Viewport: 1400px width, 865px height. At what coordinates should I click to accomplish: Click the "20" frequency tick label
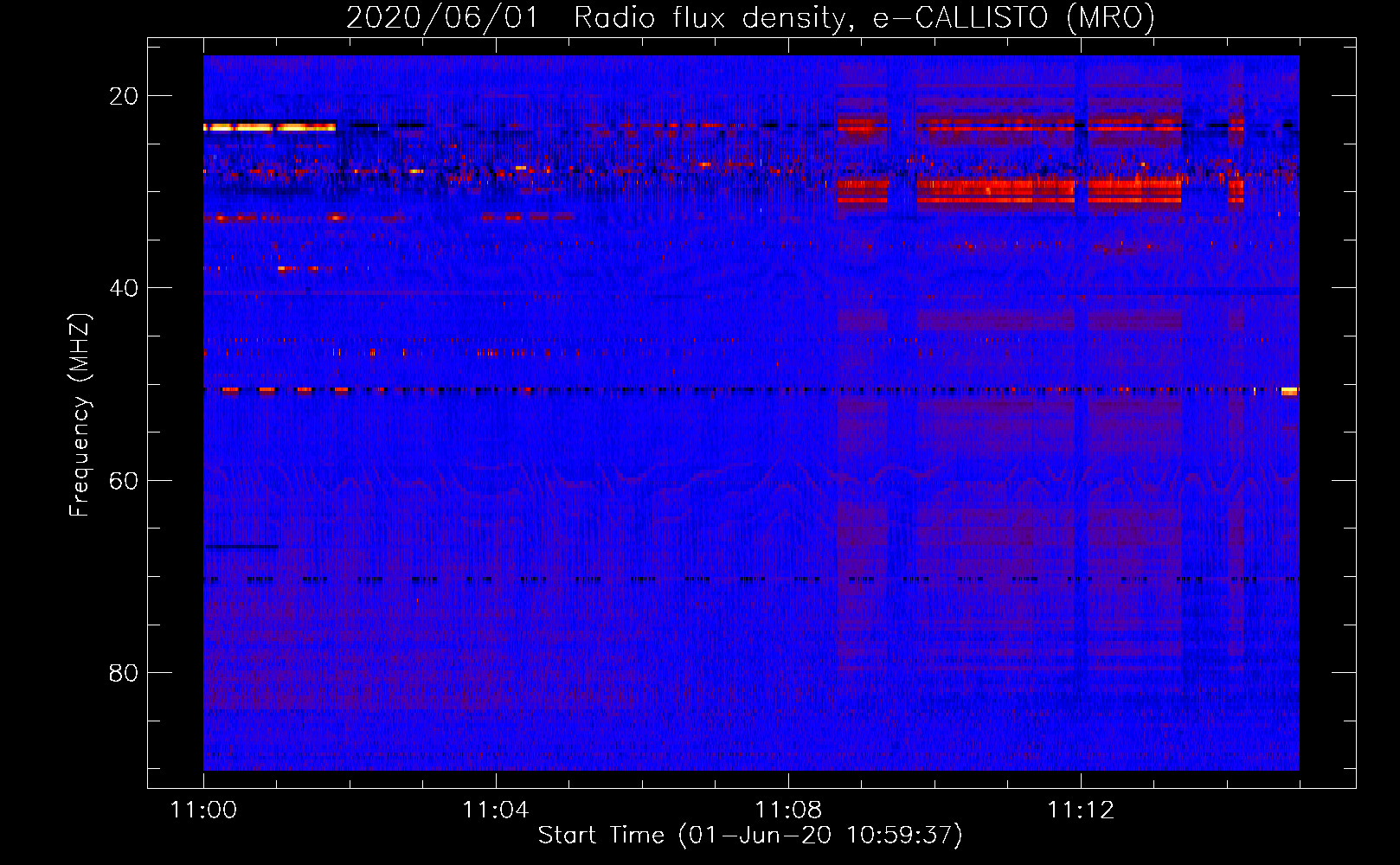124,96
